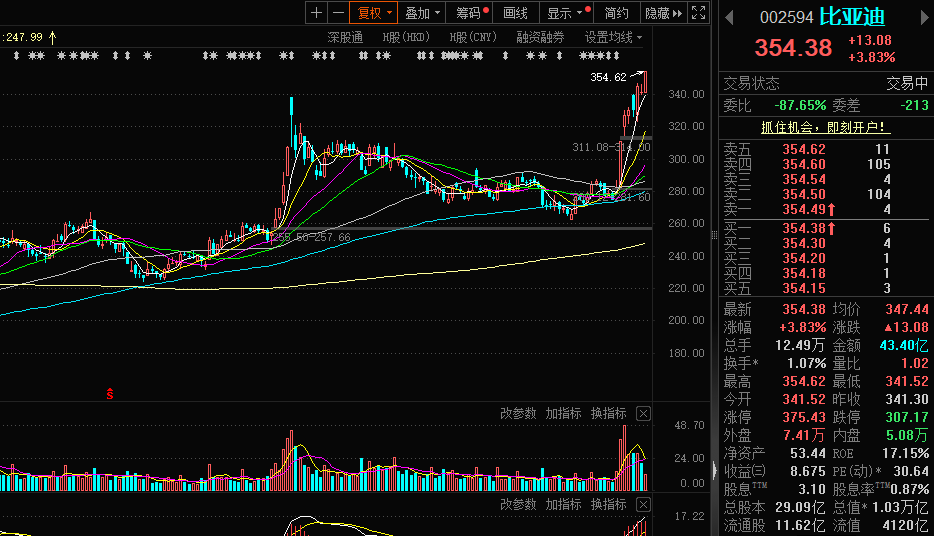Open the 复权 dropdown
The height and width of the screenshot is (536, 934).
pyautogui.click(x=373, y=13)
